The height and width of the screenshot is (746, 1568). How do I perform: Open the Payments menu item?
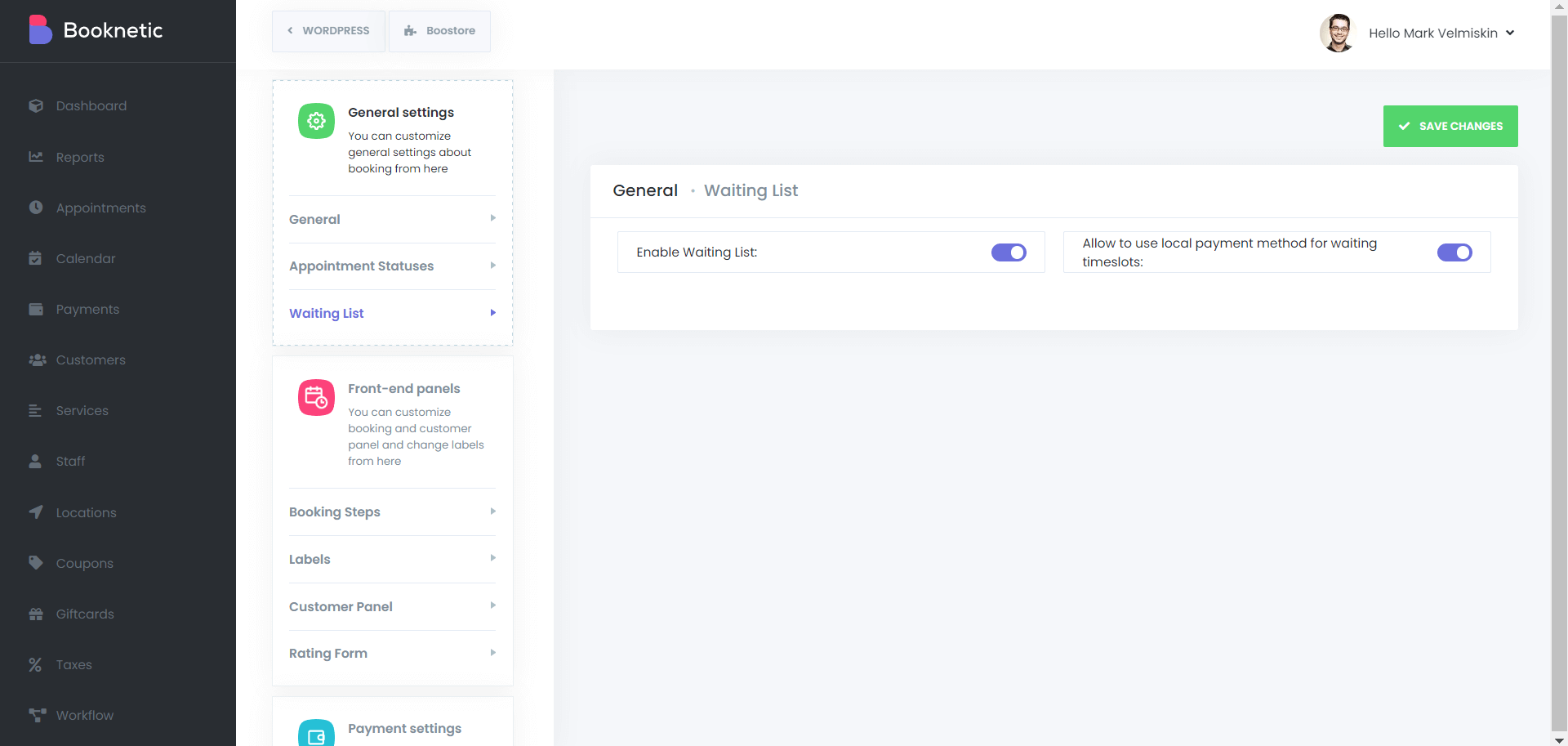tap(87, 309)
